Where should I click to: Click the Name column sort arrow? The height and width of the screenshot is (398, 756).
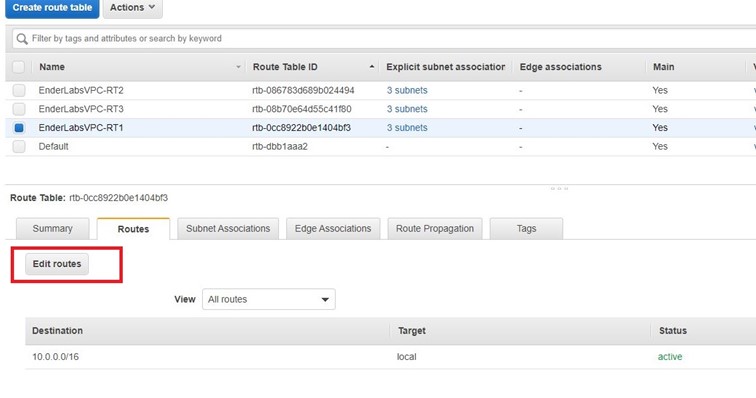click(x=238, y=67)
